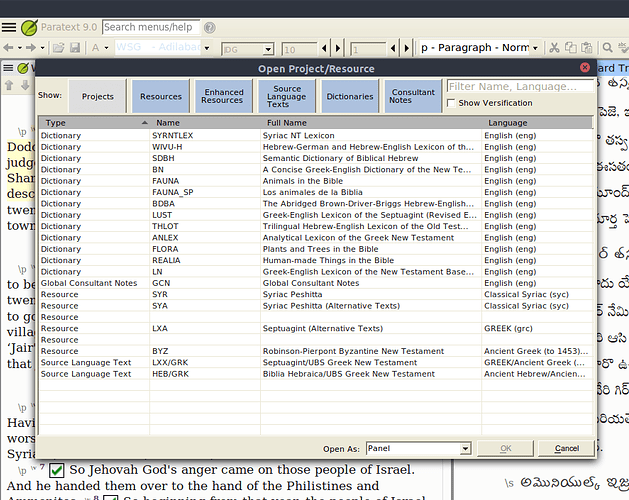The image size is (629, 500).
Task: Open the help question mark icon
Action: 209,27
